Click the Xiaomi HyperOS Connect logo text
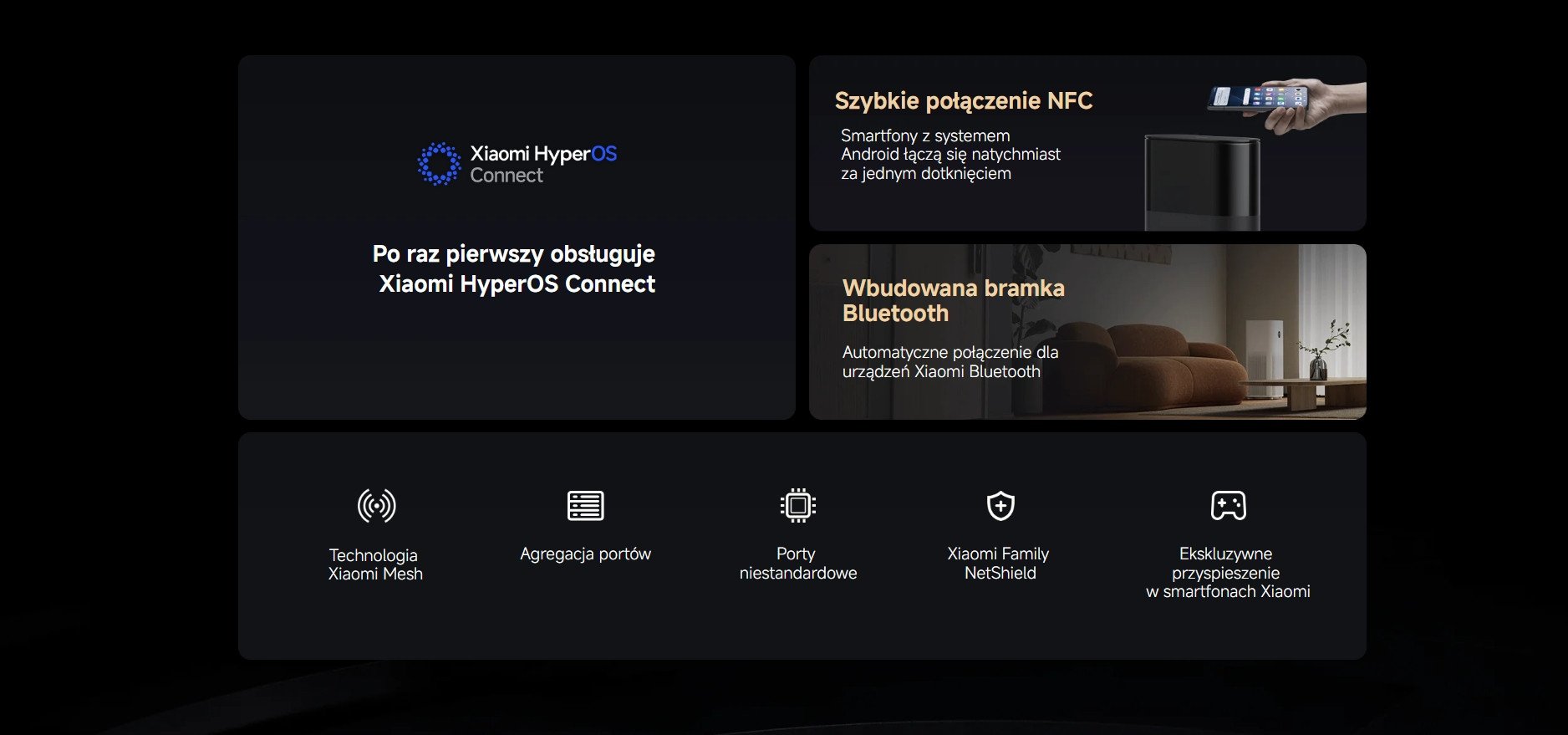The width and height of the screenshot is (1568, 735). tap(543, 164)
